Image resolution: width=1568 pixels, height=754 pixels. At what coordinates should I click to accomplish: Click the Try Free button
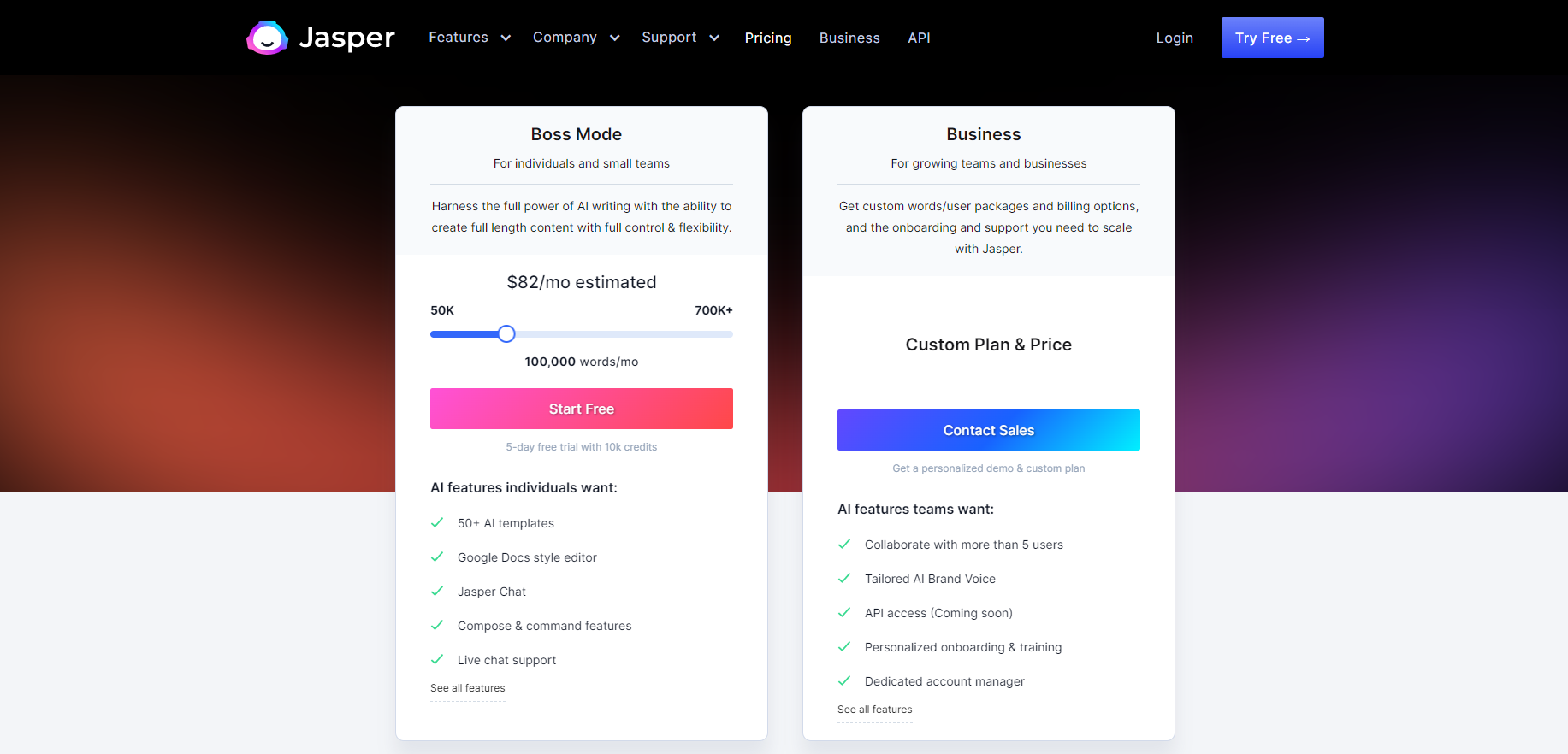1272,38
